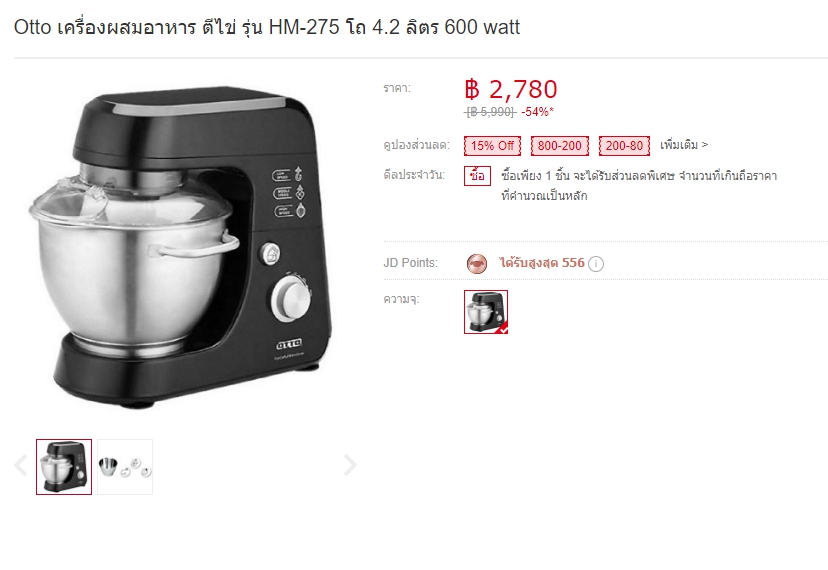Screen dimensions: 828x570
Task: Open the second thumbnail showing accessories
Action: point(125,467)
